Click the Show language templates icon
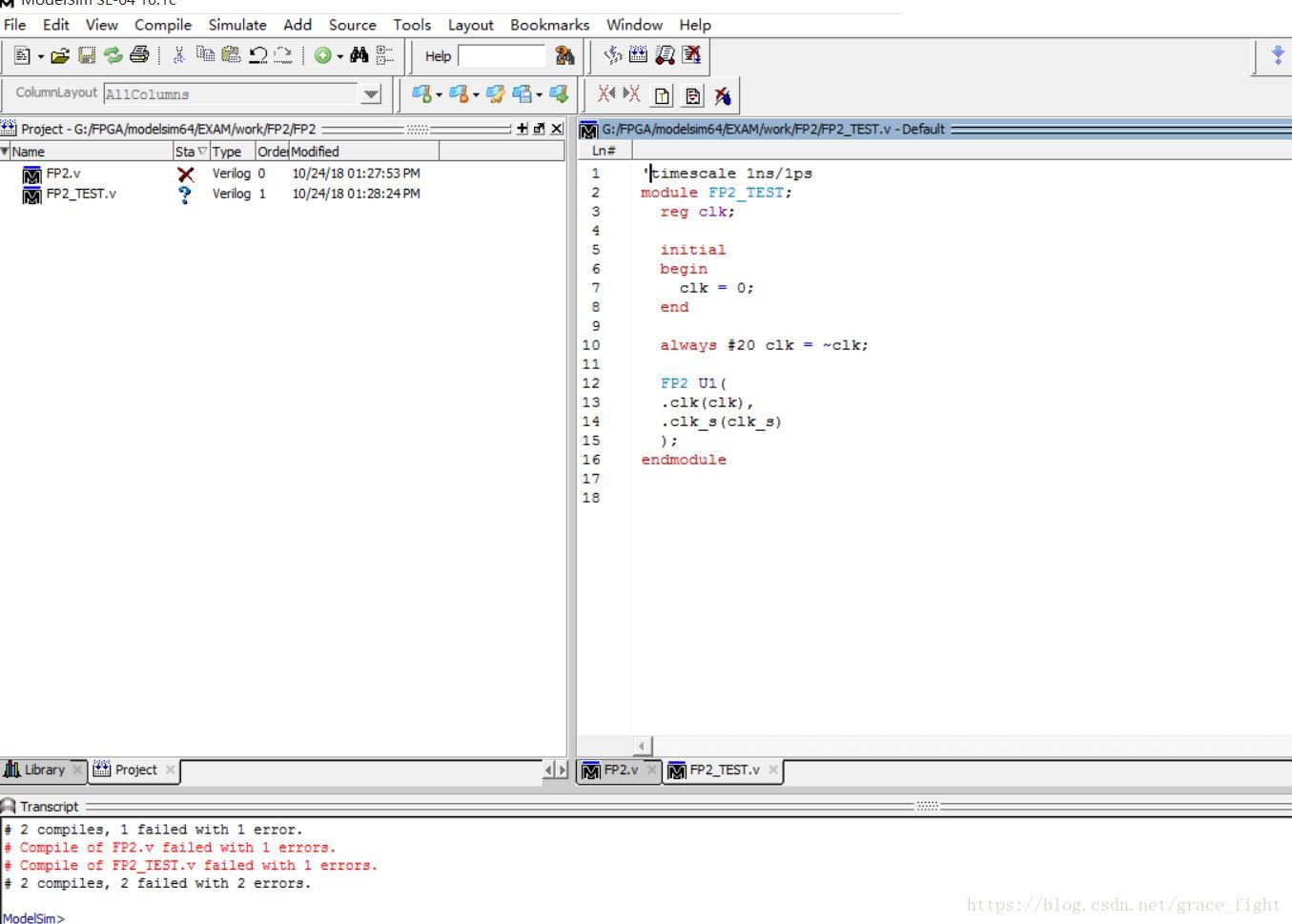The width and height of the screenshot is (1292, 924). (x=662, y=95)
